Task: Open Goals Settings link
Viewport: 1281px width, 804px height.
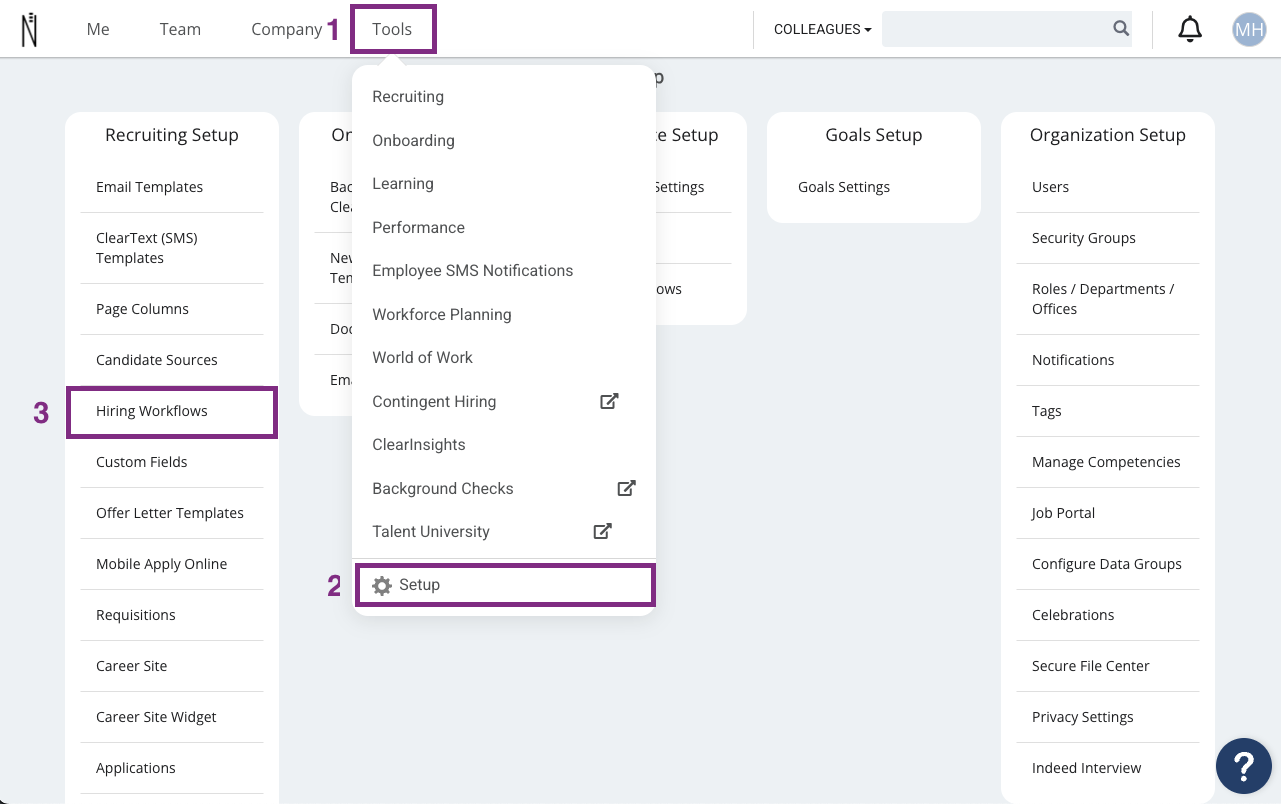Action: [844, 187]
